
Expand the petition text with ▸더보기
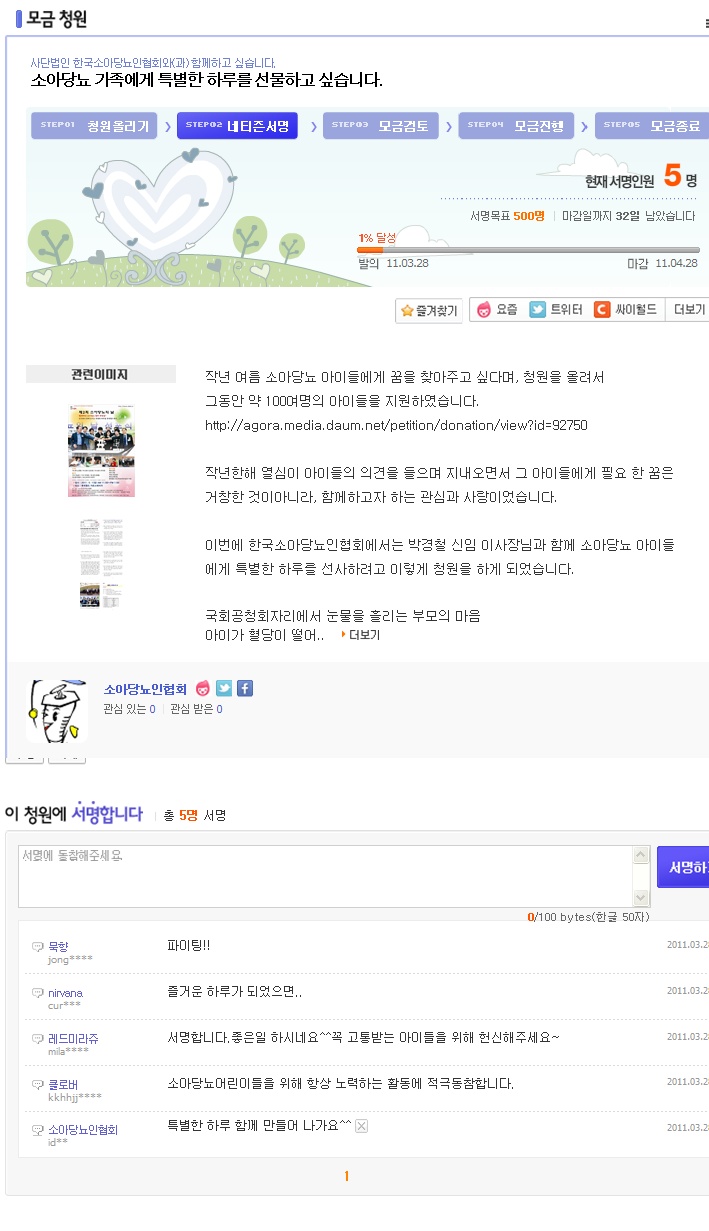361,635
